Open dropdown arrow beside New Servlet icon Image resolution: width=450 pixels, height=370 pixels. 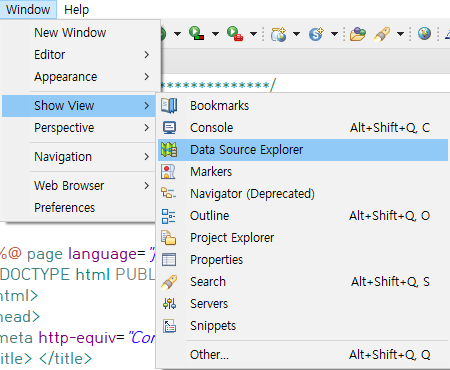coord(334,34)
